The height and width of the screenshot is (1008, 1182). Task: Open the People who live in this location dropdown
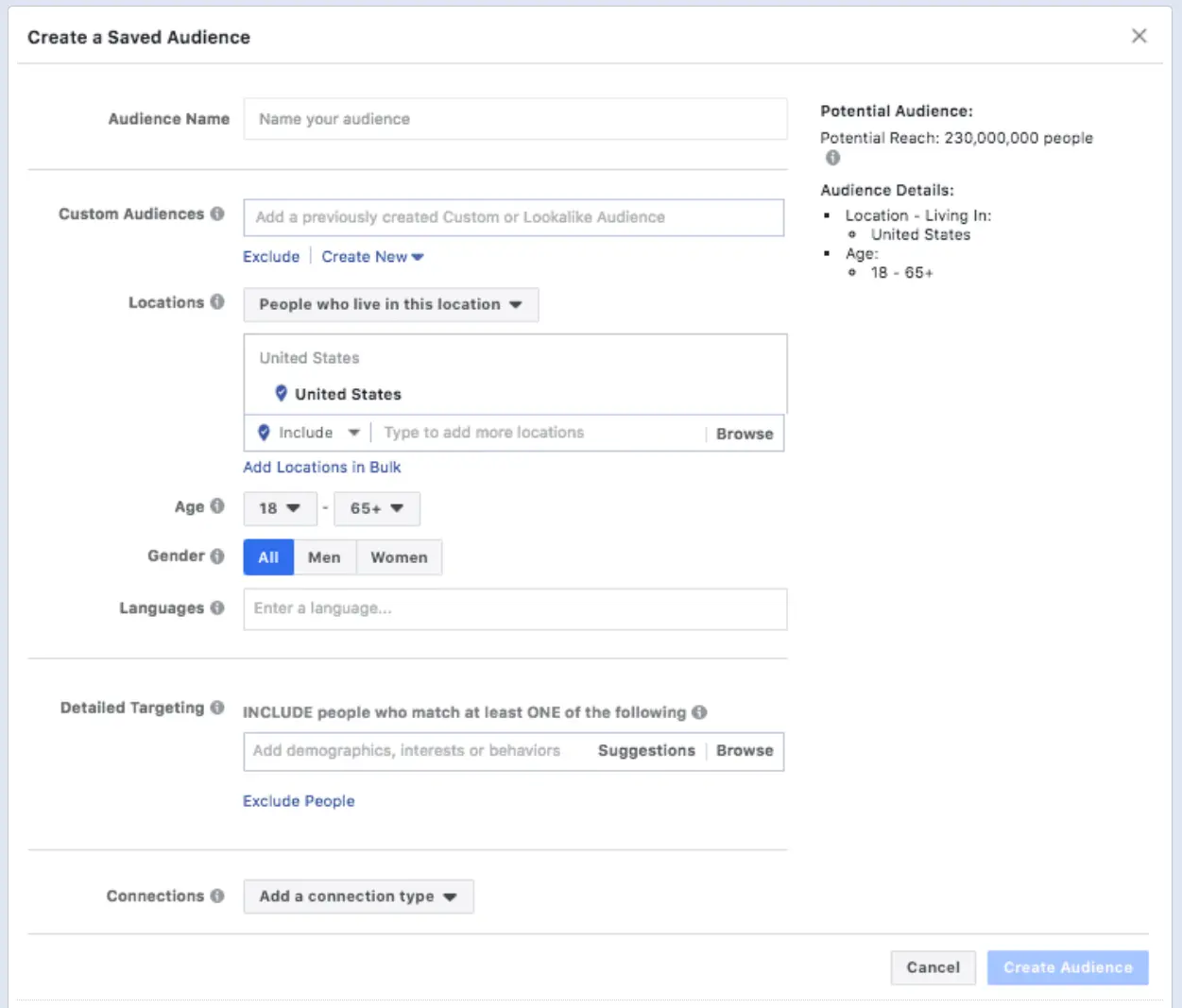pos(390,304)
